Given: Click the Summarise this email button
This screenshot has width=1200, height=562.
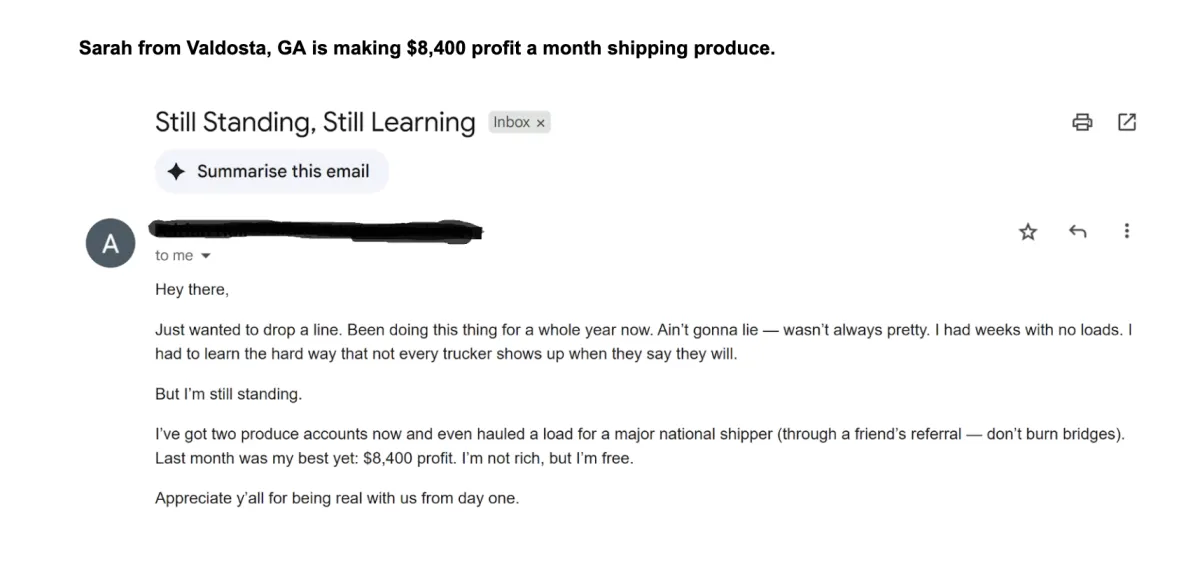Looking at the screenshot, I should click(272, 171).
